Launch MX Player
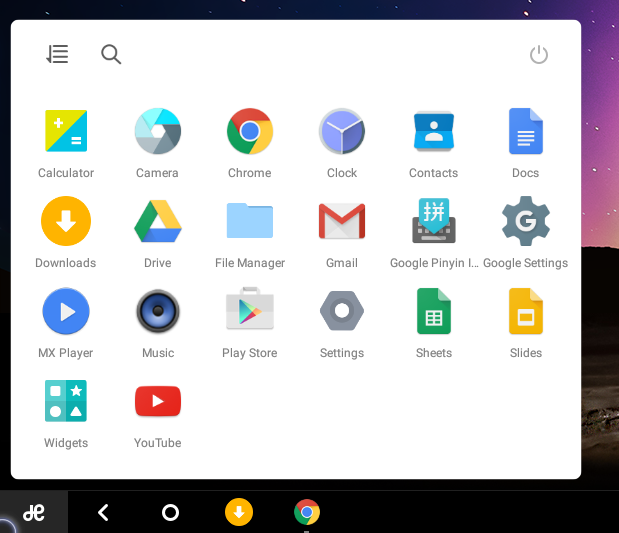Viewport: 619px width, 533px height. pyautogui.click(x=66, y=311)
